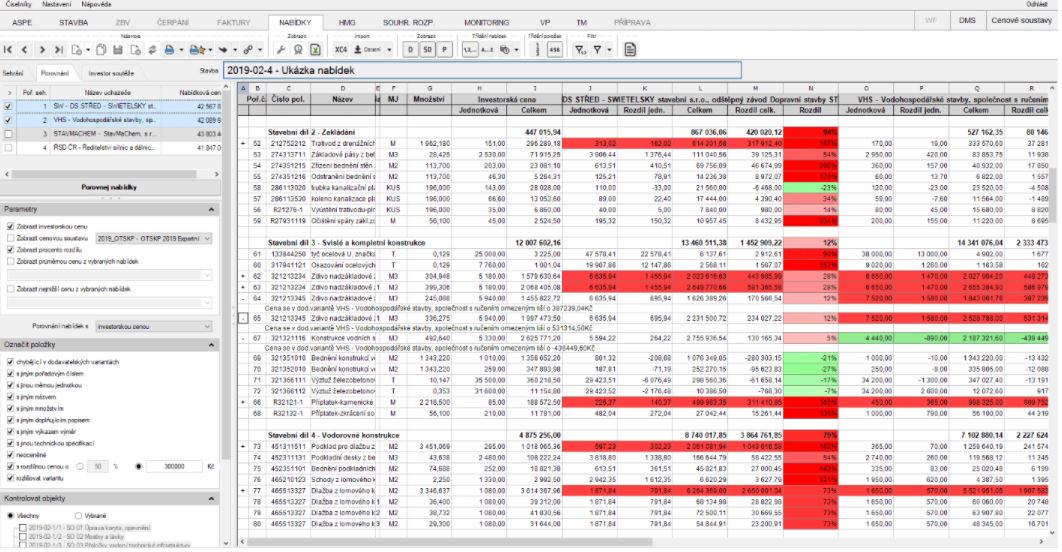Enable 'Zobrazit cenovou soustavu' checkbox
1062x552 pixels.
pos(10,240)
